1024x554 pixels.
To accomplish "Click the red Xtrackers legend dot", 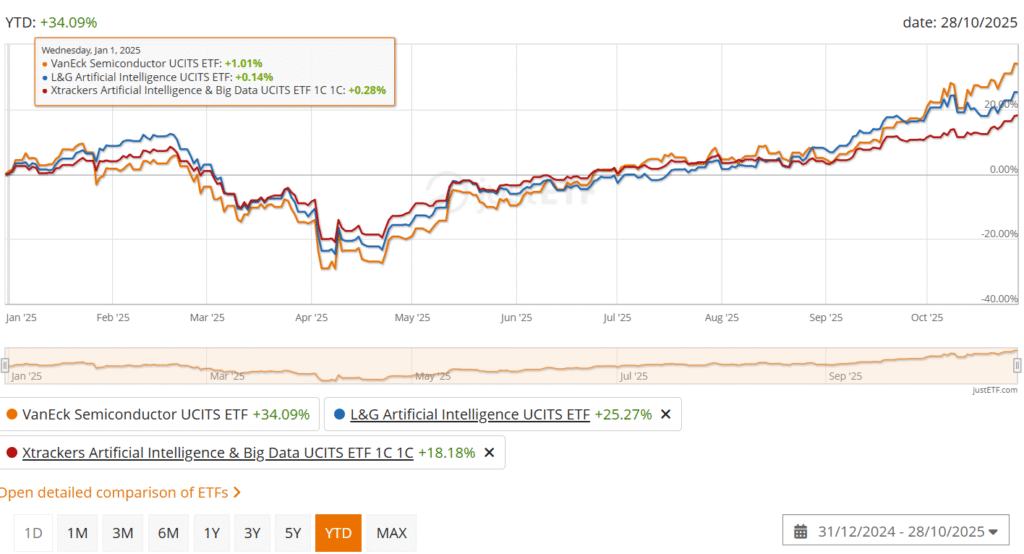I will pyautogui.click(x=12, y=452).
